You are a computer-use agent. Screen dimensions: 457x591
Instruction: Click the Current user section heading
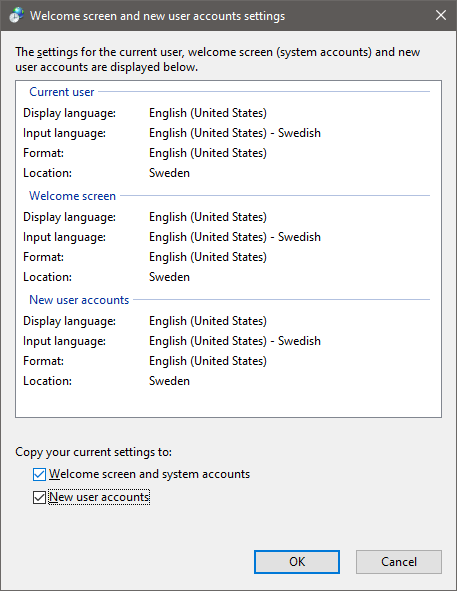61,92
